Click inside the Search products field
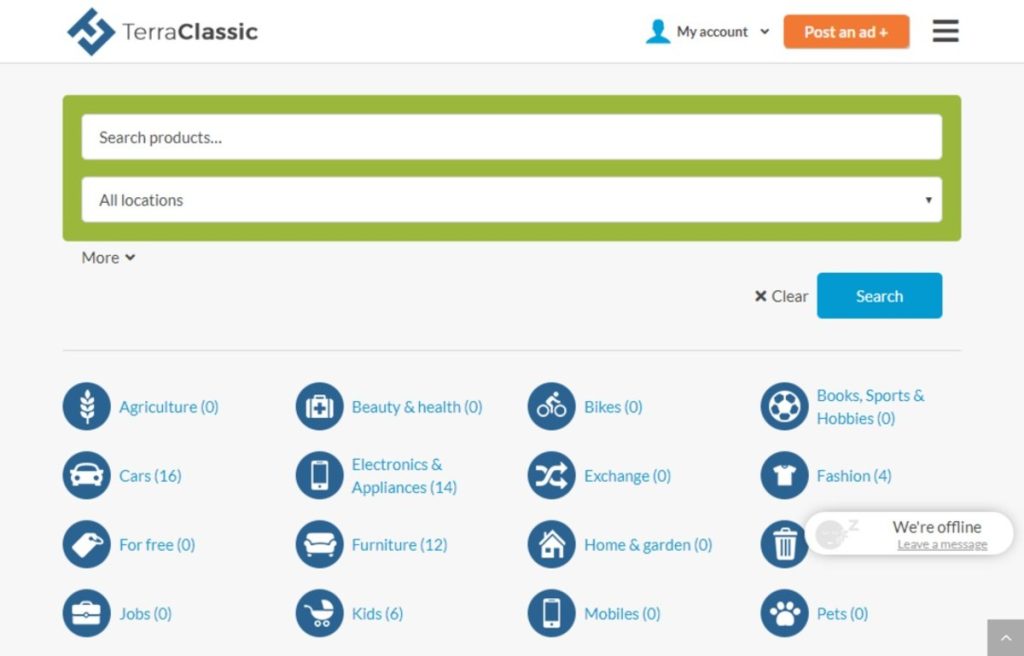 512,137
